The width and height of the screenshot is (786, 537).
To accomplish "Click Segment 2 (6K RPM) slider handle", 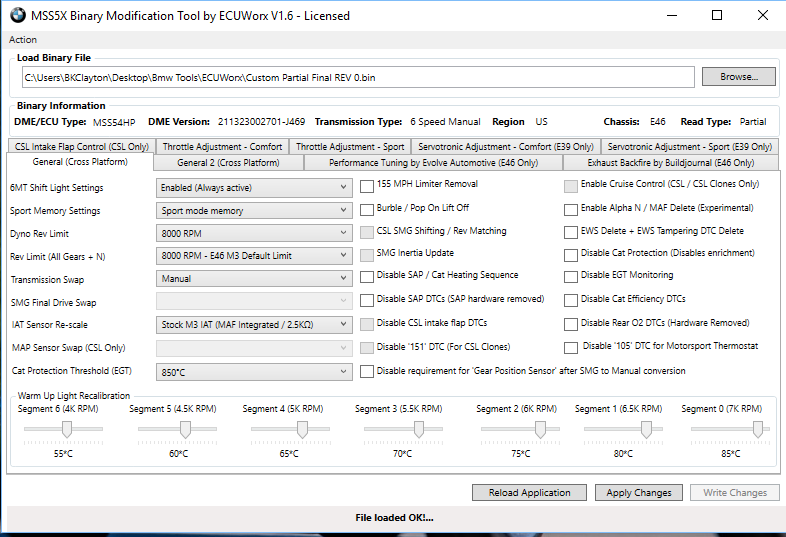I will (540, 429).
